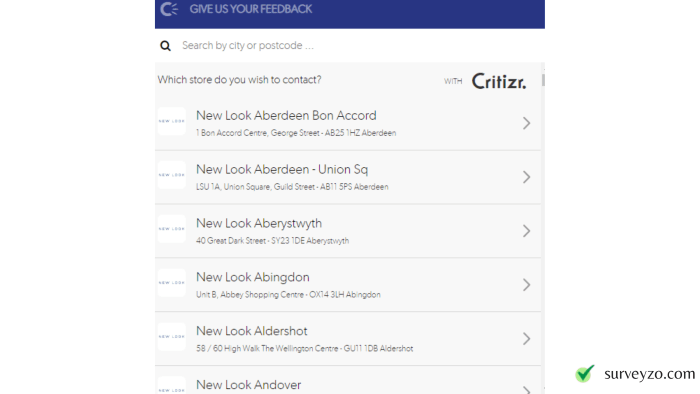The height and width of the screenshot is (394, 700).
Task: Click the Give Us Your Feedback header title
Action: coord(250,9)
